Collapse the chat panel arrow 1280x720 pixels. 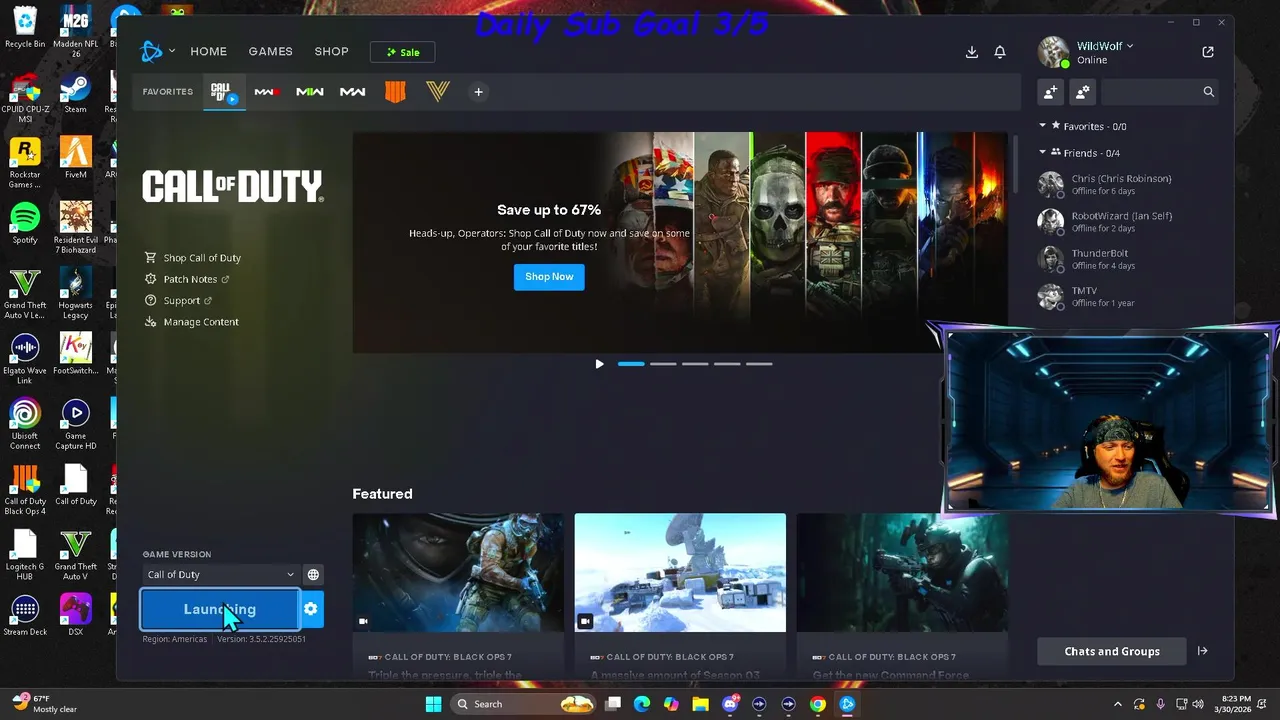pos(1202,651)
